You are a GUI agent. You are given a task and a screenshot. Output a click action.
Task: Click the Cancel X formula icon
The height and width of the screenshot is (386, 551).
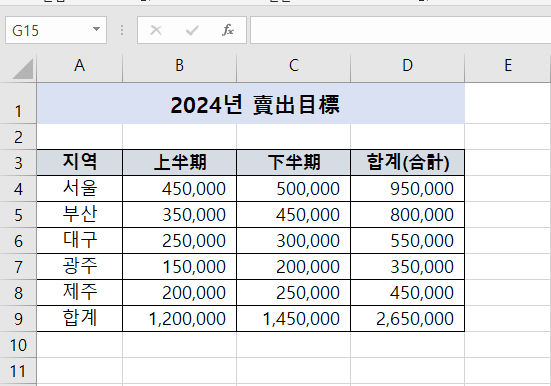click(156, 30)
